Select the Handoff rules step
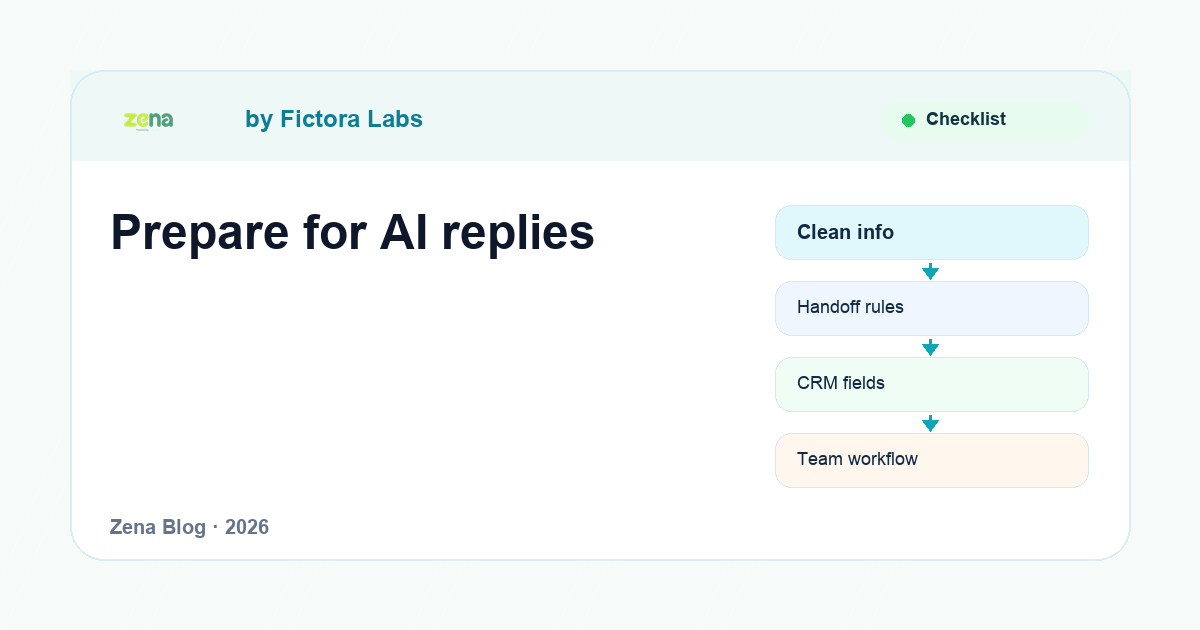Viewport: 1200px width, 630px height. click(931, 308)
